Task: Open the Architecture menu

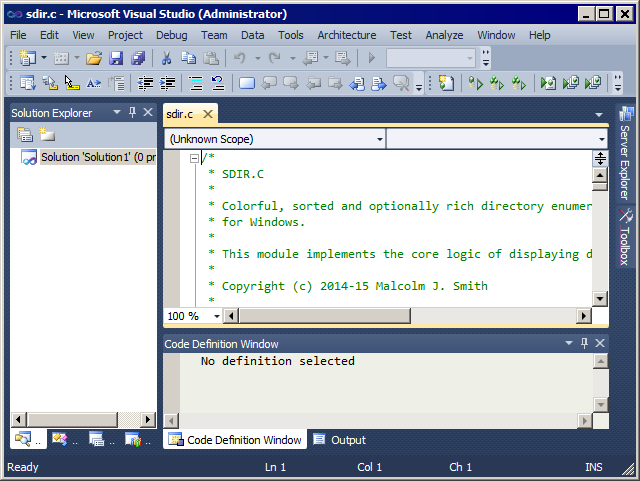Action: (x=347, y=35)
